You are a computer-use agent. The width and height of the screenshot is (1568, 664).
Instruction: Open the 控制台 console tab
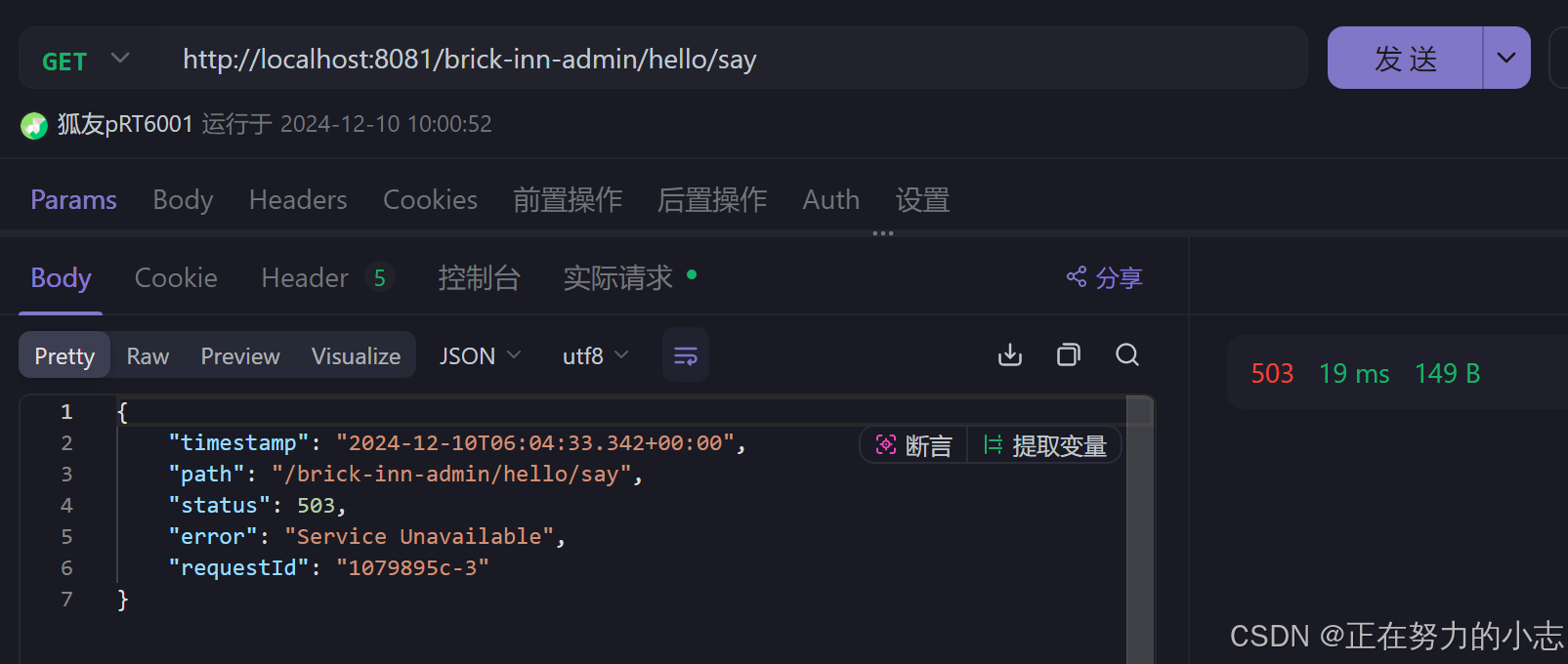pyautogui.click(x=479, y=278)
